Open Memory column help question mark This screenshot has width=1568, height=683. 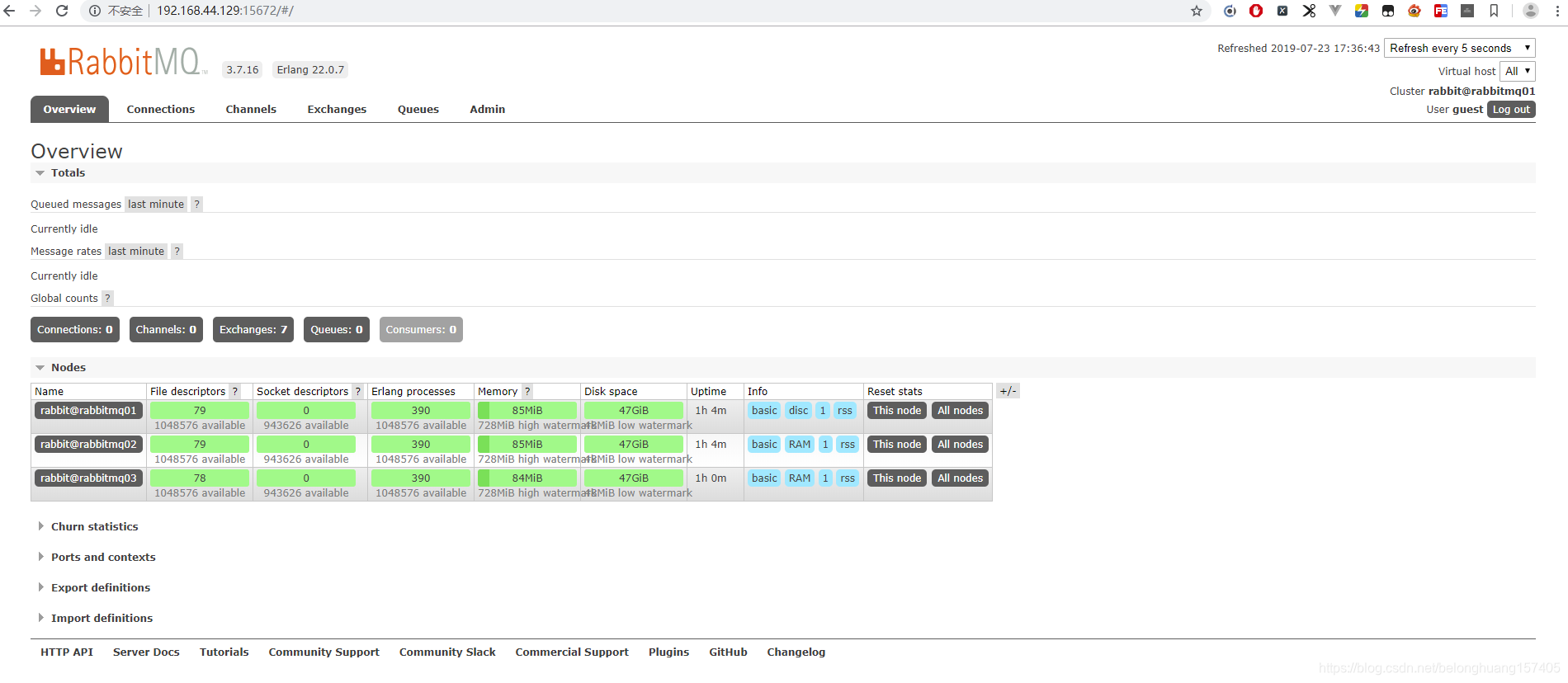(x=527, y=392)
